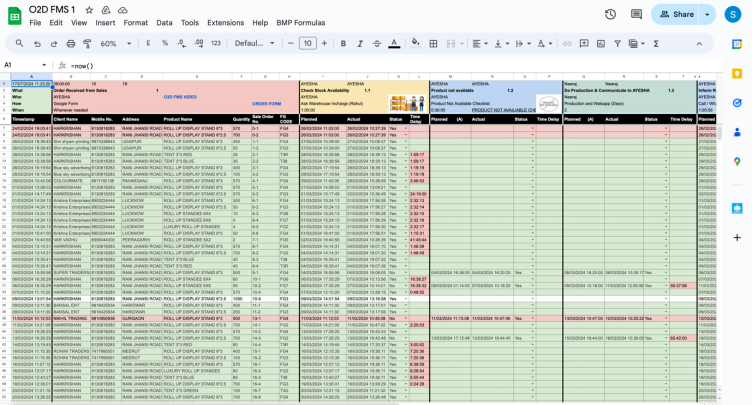The width and height of the screenshot is (752, 405).
Task: Click the Share button
Action: 676,14
